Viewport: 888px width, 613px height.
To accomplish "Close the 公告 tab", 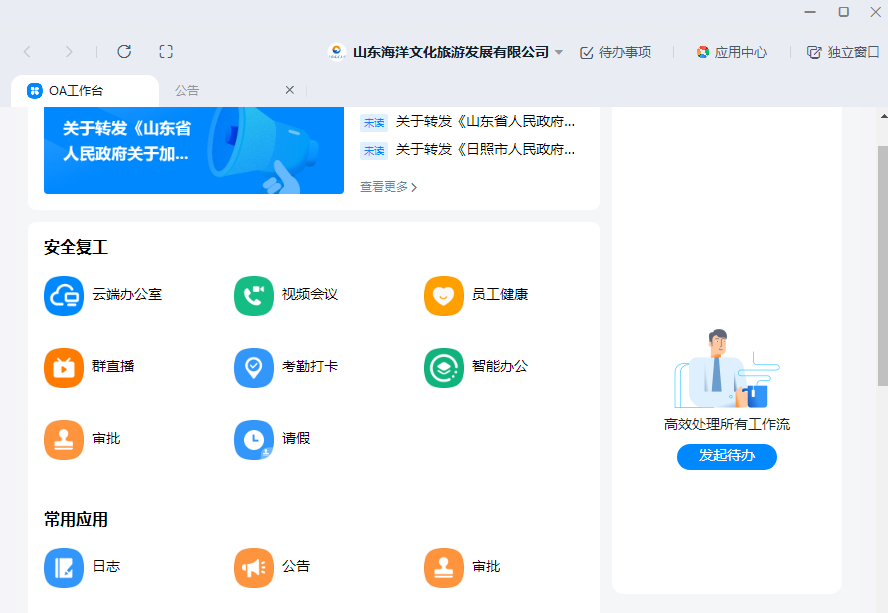I will [290, 90].
